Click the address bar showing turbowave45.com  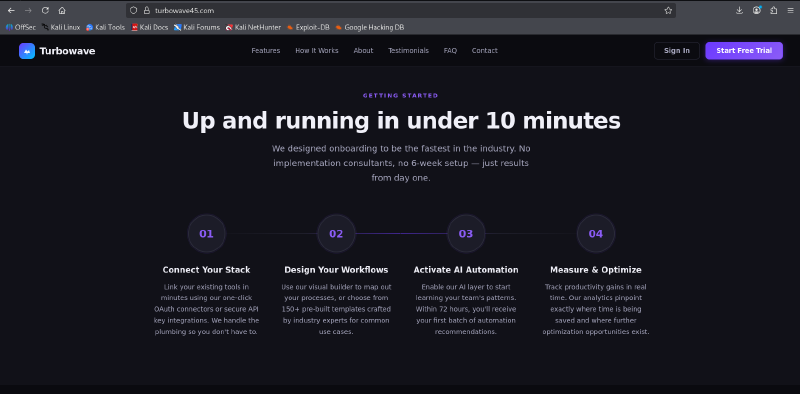coord(401,10)
